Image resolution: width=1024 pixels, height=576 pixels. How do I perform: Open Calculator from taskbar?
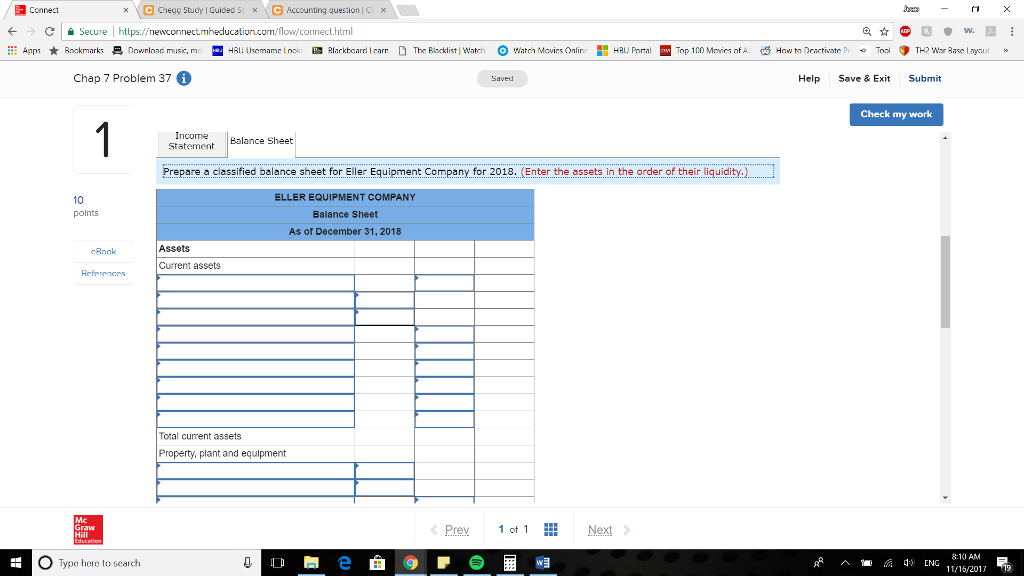click(x=510, y=563)
